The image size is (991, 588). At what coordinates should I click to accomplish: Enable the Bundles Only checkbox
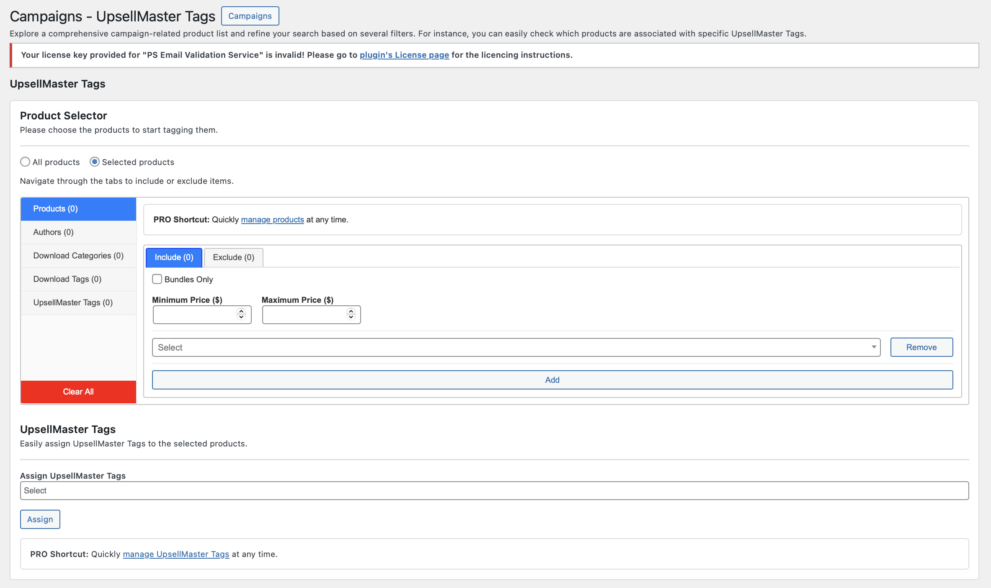[156, 278]
